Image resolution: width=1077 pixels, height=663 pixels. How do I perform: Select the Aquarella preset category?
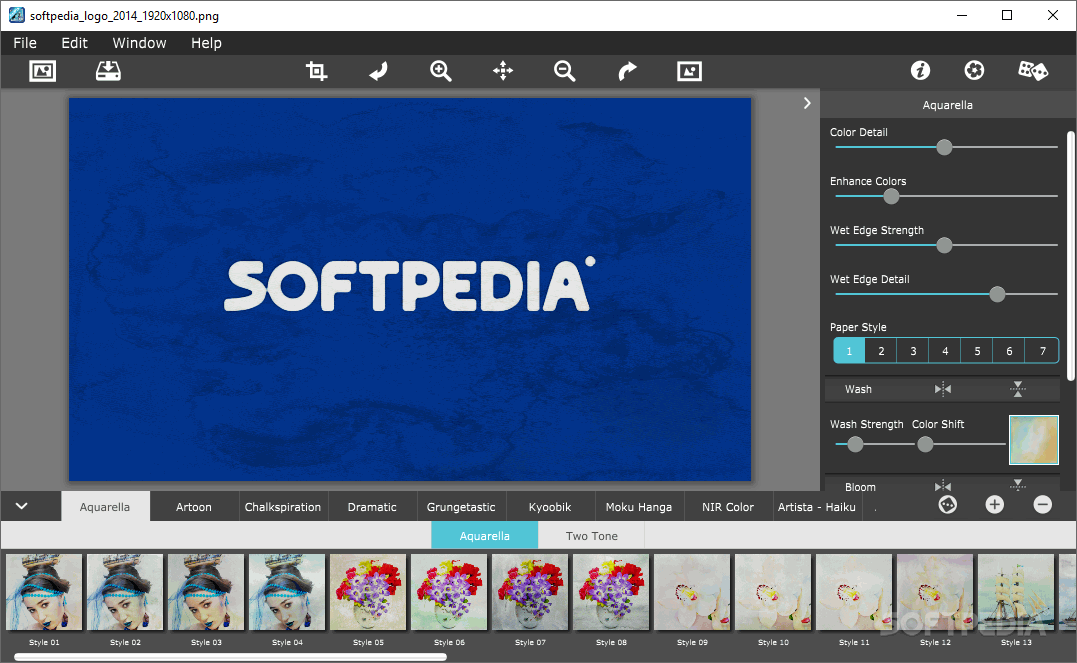coord(484,536)
